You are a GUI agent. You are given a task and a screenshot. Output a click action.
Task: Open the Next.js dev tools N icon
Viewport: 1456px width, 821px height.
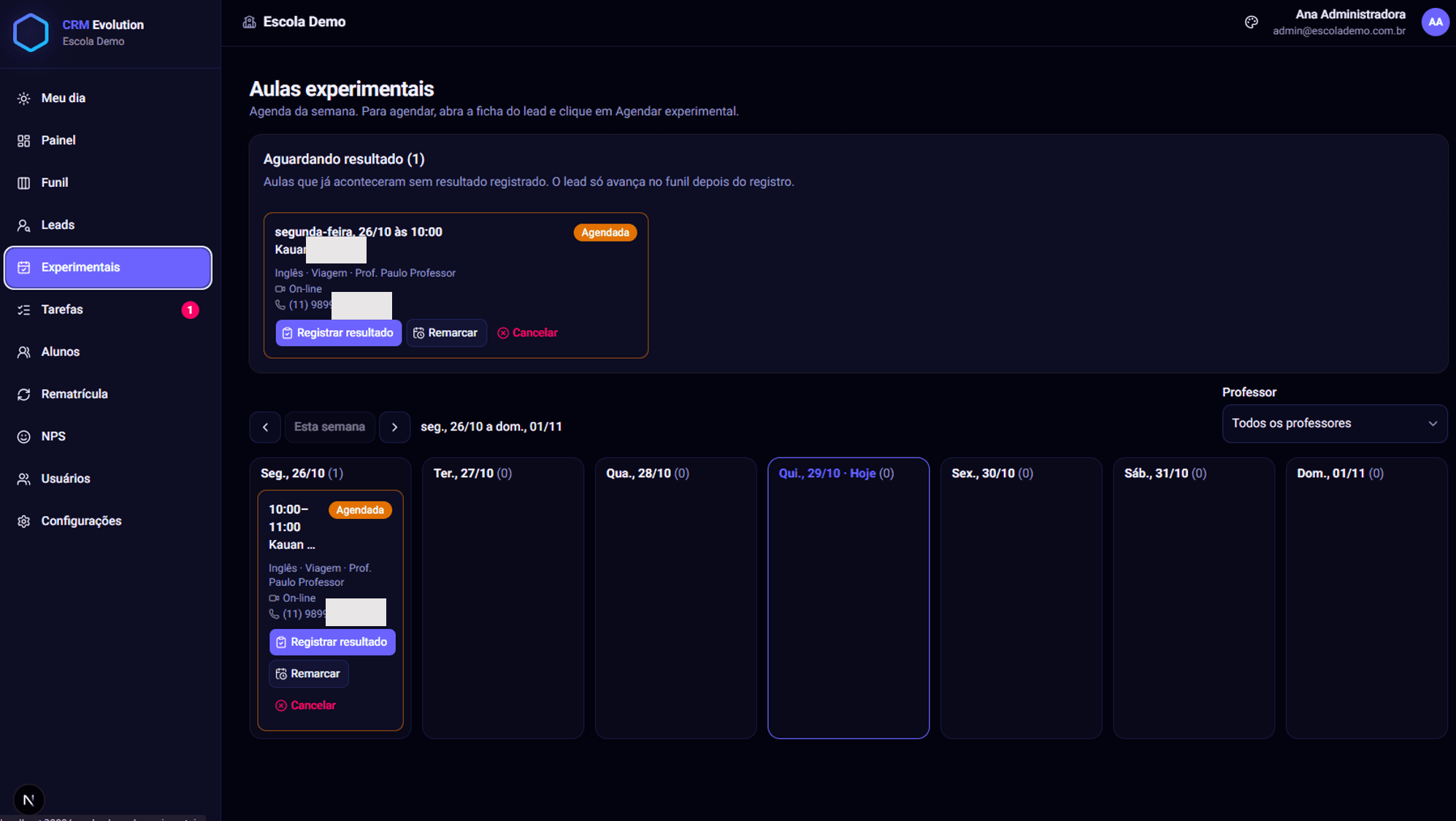[28, 800]
